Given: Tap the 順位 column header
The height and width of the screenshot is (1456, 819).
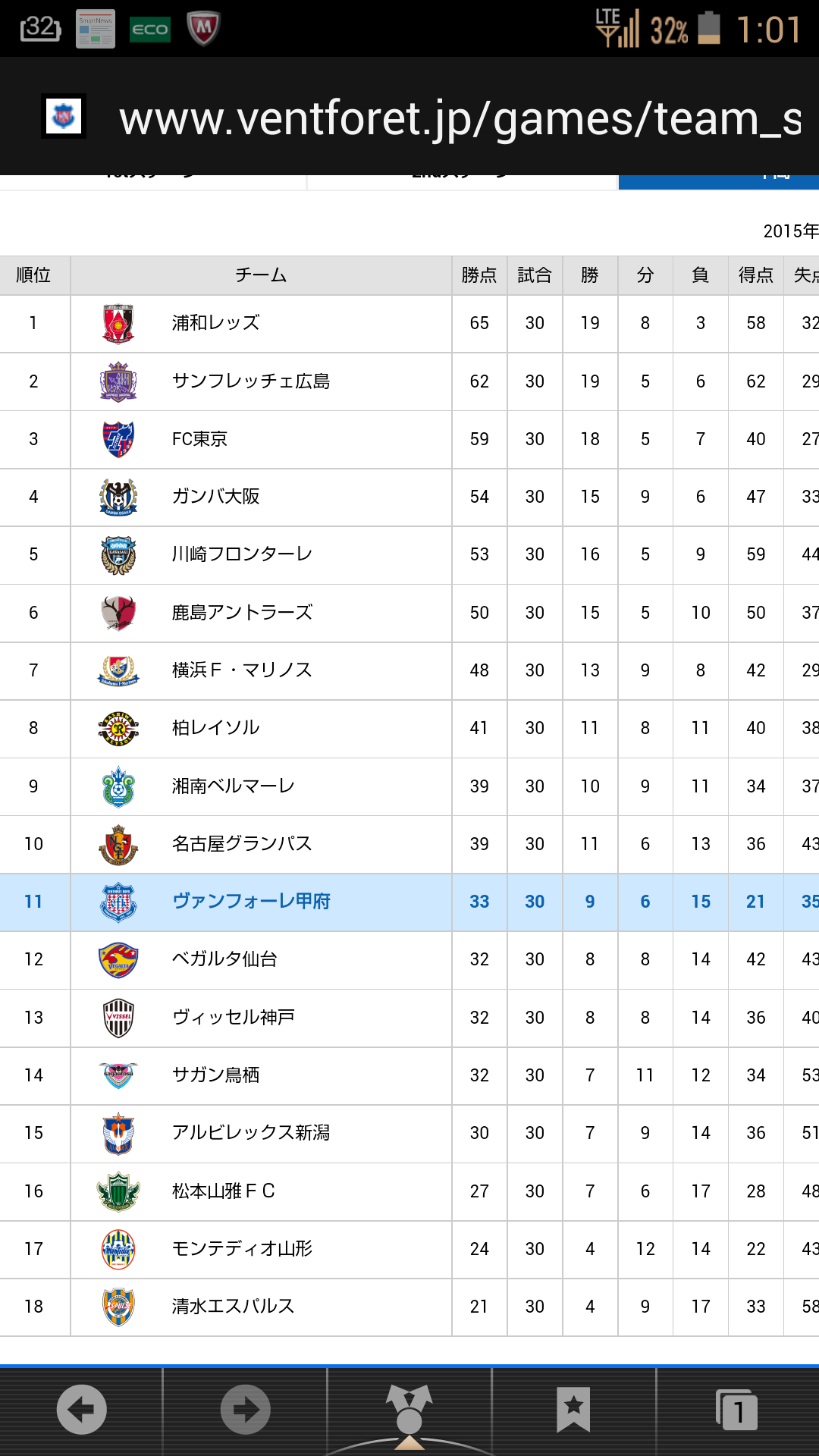Looking at the screenshot, I should (x=34, y=275).
